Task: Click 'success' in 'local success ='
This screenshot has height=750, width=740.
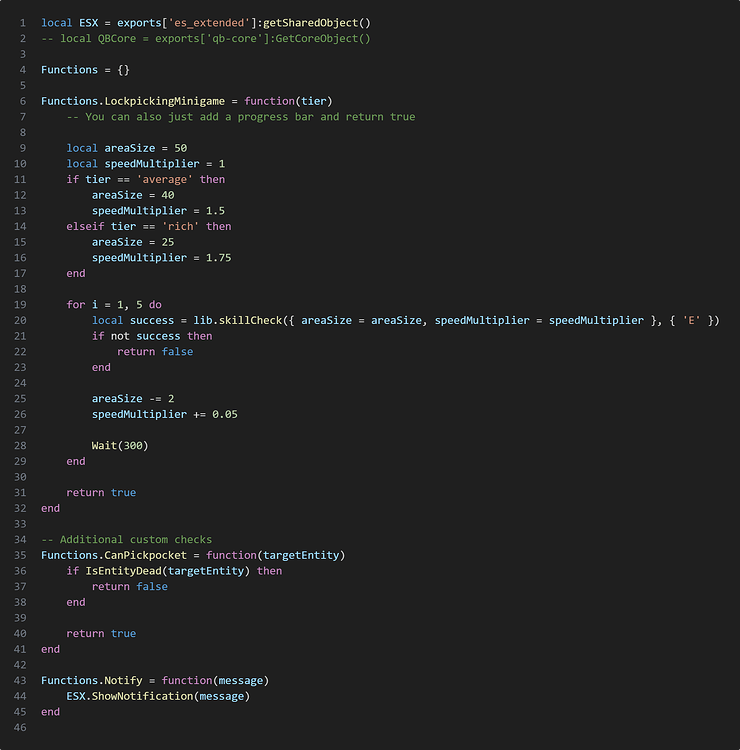Action: (x=152, y=320)
